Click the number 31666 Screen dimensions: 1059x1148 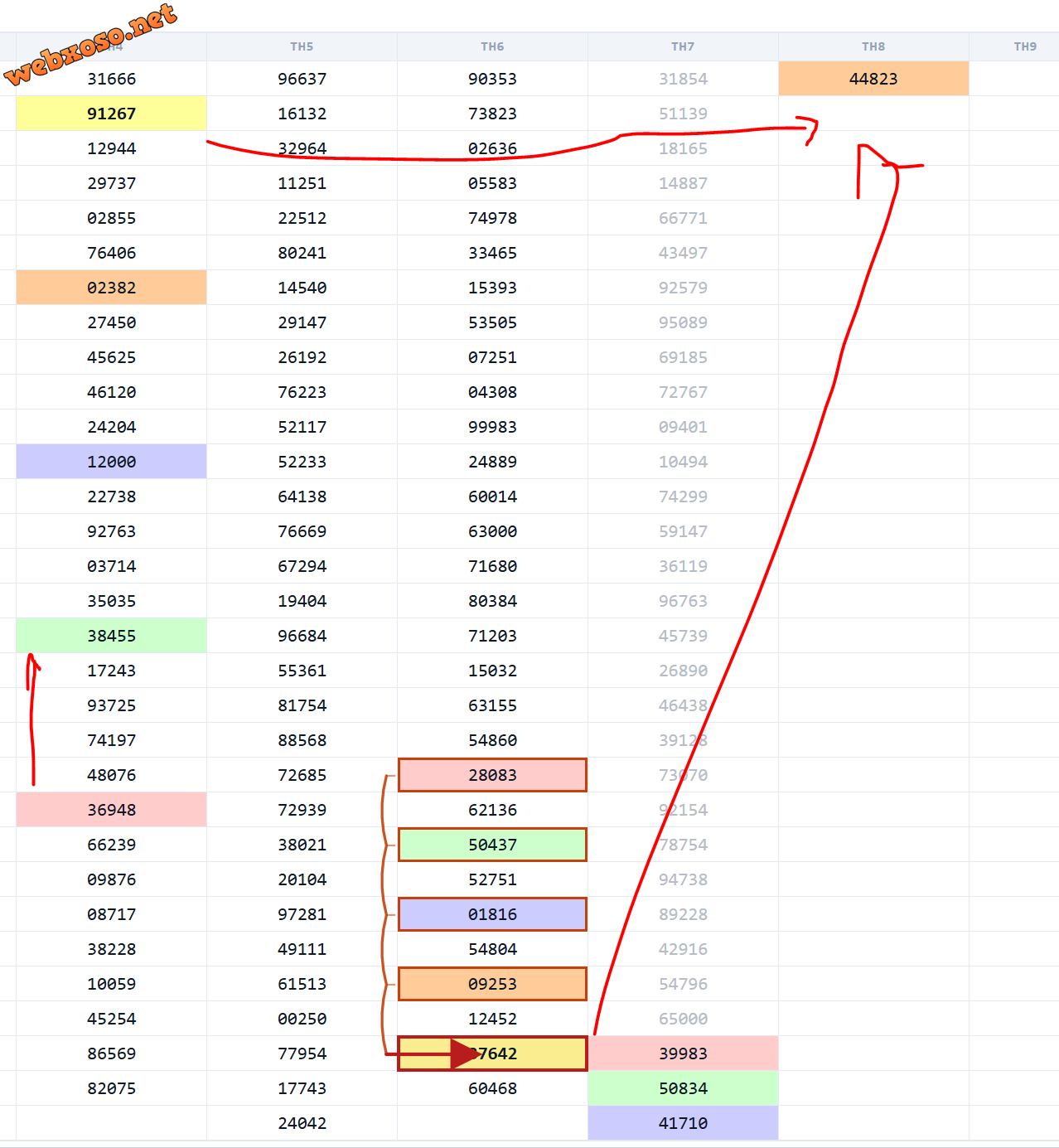coord(112,79)
